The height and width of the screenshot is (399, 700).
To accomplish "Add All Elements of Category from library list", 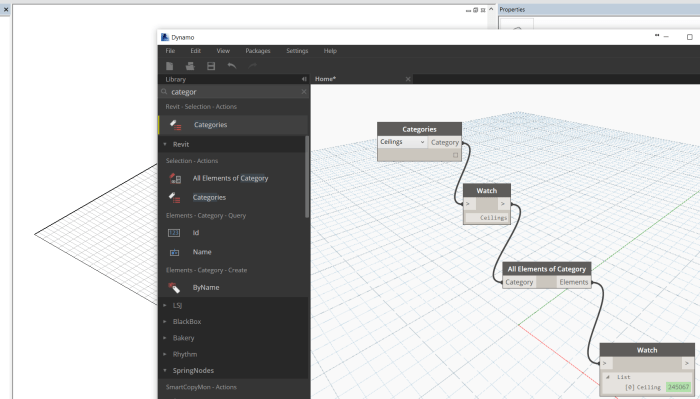I will tap(230, 178).
